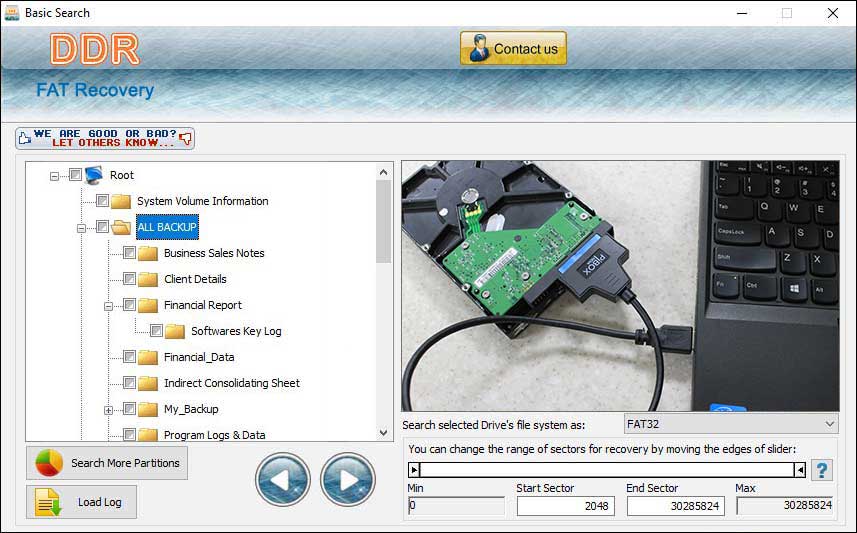The height and width of the screenshot is (533, 857).
Task: Open the FAT32 file system dropdown
Action: point(731,424)
